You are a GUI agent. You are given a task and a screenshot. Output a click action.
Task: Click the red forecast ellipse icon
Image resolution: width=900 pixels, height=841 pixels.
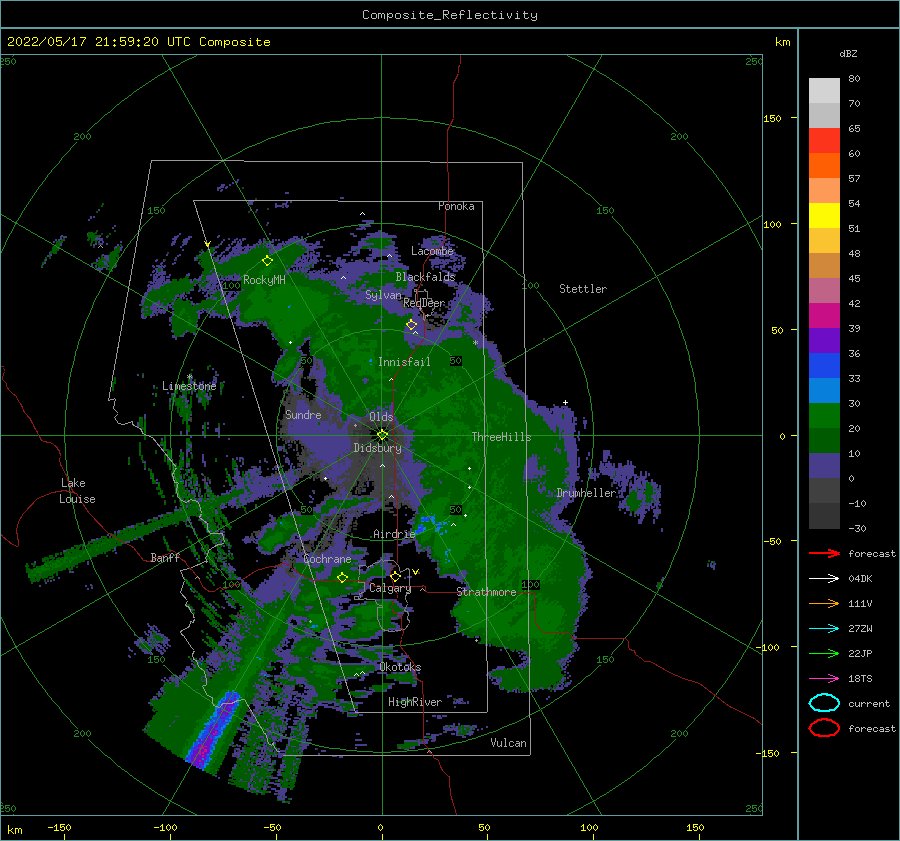pos(824,728)
